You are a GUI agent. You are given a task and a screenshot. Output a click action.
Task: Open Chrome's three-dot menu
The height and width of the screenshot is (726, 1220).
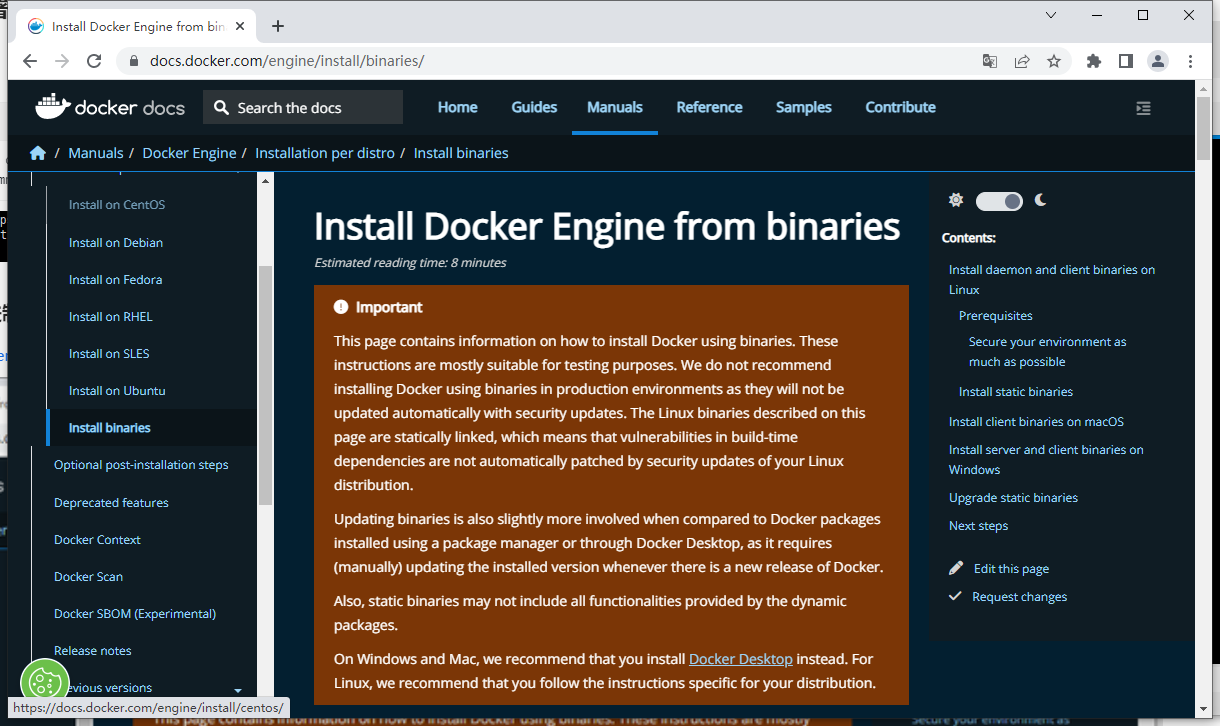click(x=1190, y=61)
